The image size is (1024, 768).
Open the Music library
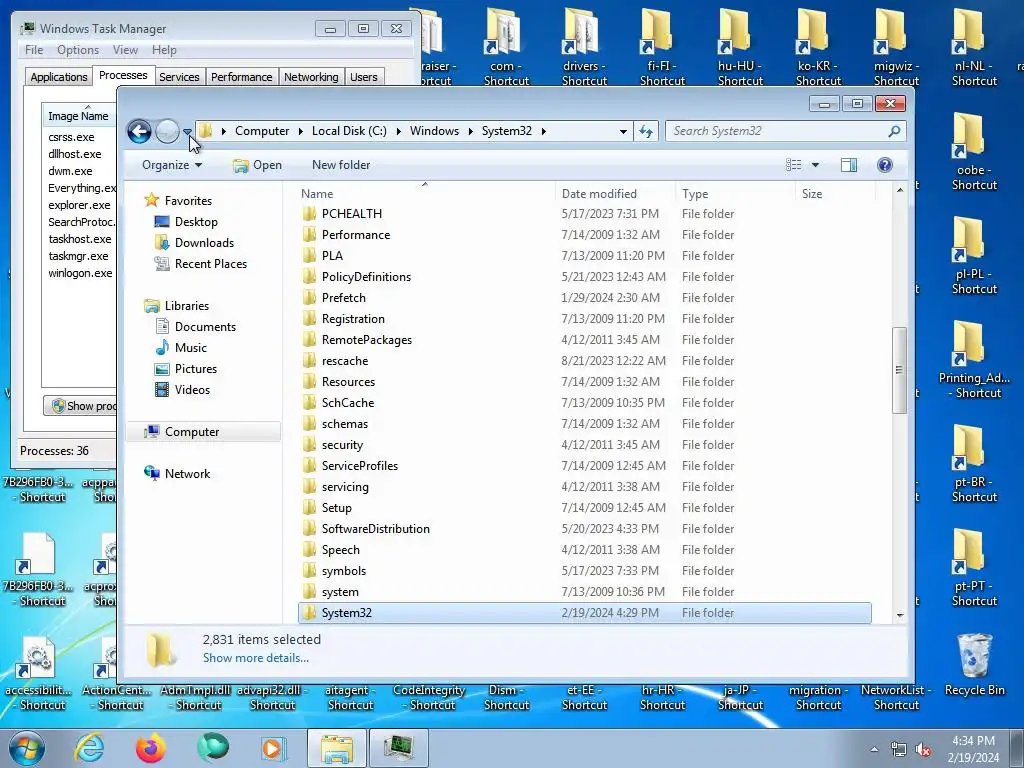[191, 347]
